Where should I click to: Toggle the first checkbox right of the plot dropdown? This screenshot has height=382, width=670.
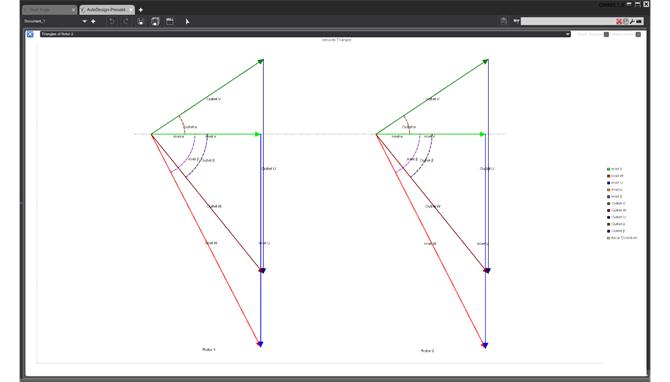click(606, 34)
